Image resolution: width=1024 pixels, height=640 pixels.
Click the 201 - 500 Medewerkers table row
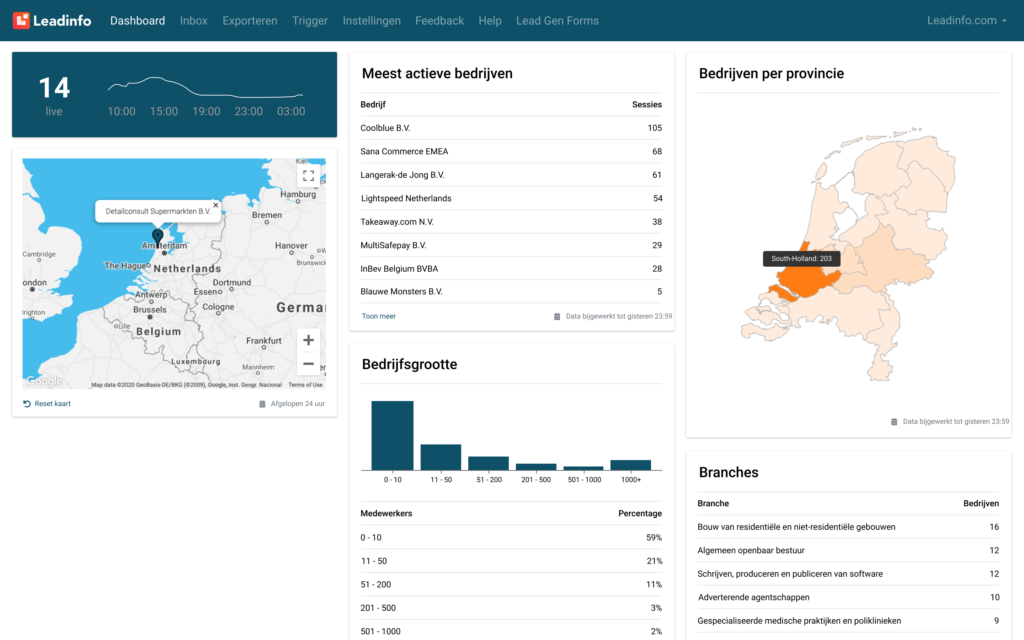click(511, 608)
